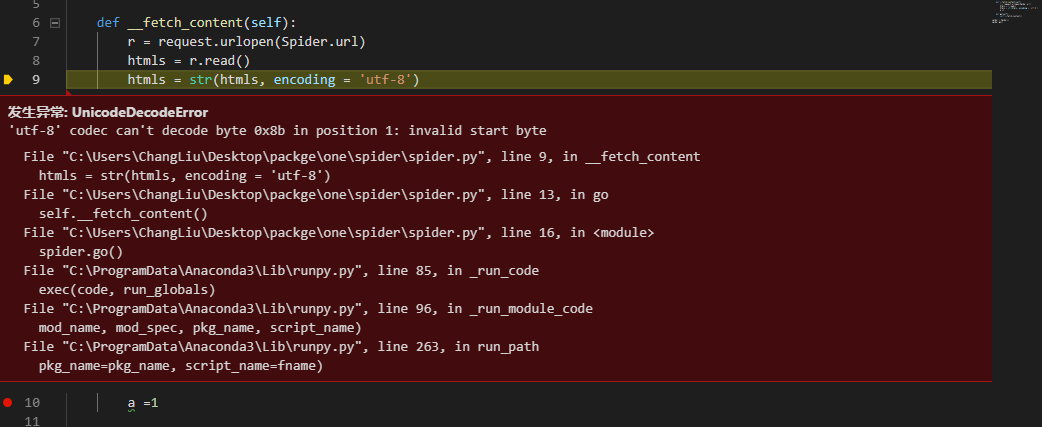Click the self.__fetch_content() traceback line

(123, 214)
